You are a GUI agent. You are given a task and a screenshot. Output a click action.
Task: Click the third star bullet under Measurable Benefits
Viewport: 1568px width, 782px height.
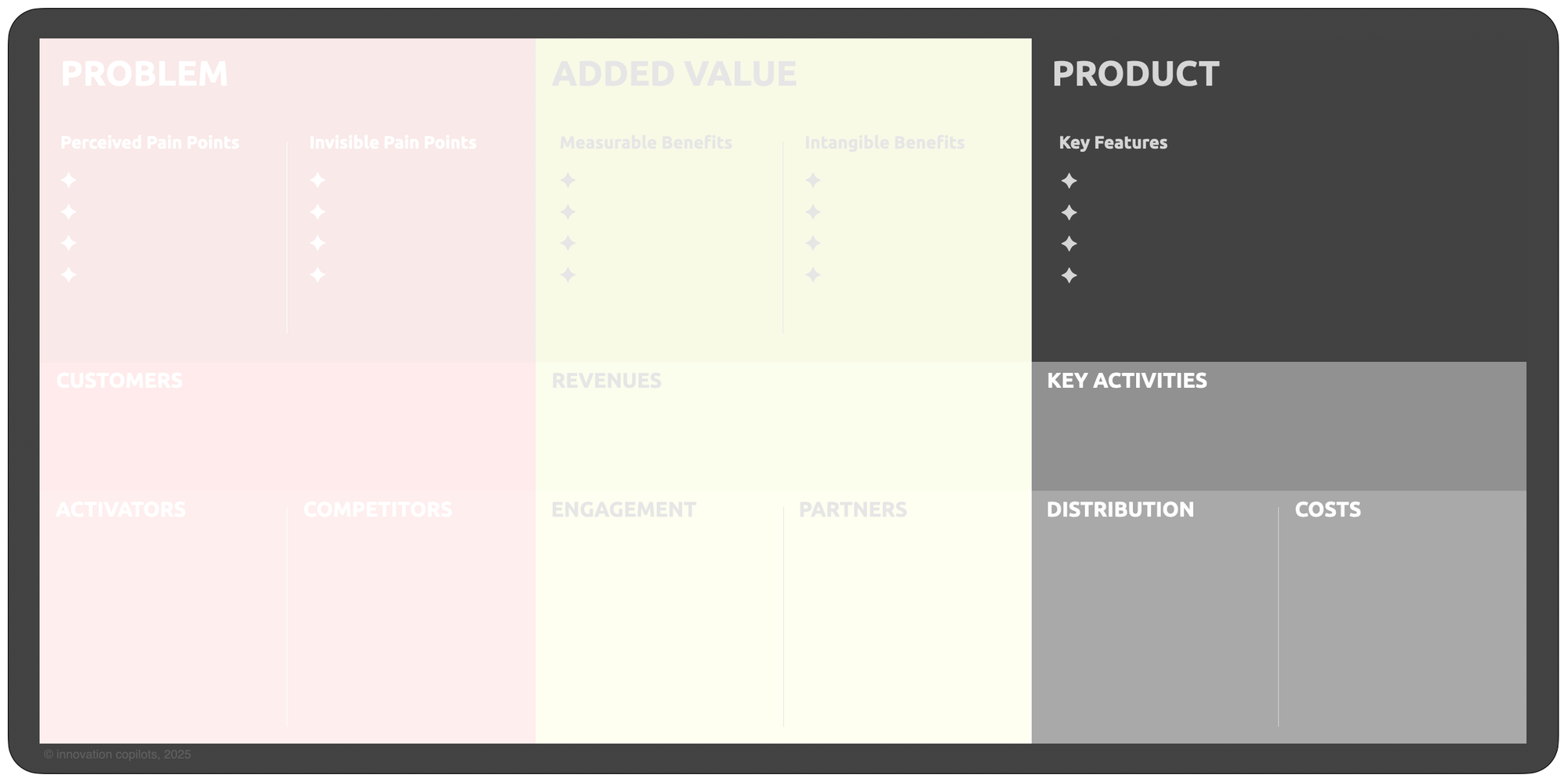pyautogui.click(x=568, y=243)
